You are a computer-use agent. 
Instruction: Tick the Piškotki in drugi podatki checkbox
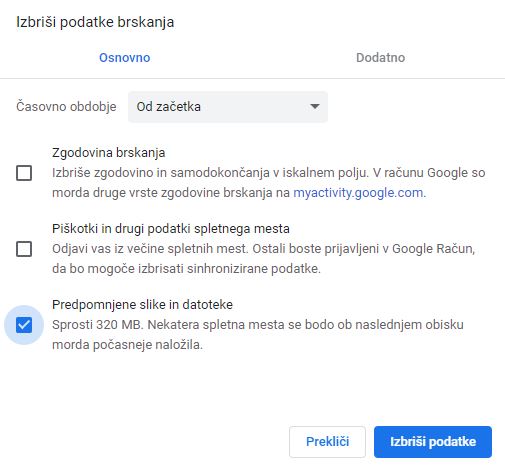(x=24, y=249)
